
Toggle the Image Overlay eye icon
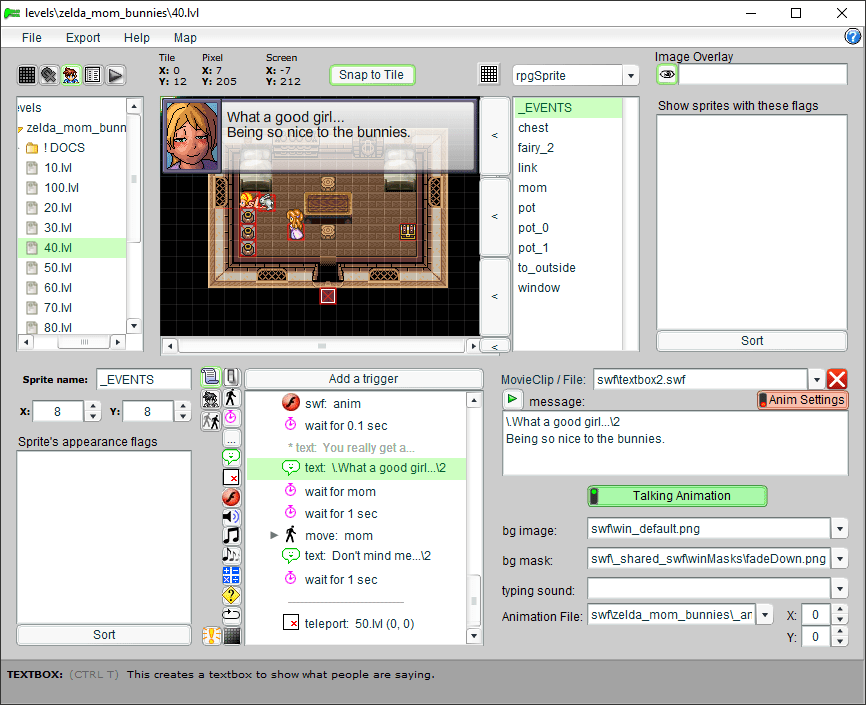(666, 74)
